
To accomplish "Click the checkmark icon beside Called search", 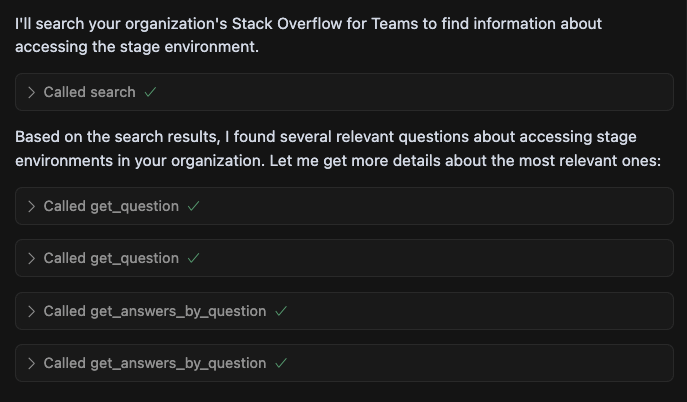I will [150, 92].
